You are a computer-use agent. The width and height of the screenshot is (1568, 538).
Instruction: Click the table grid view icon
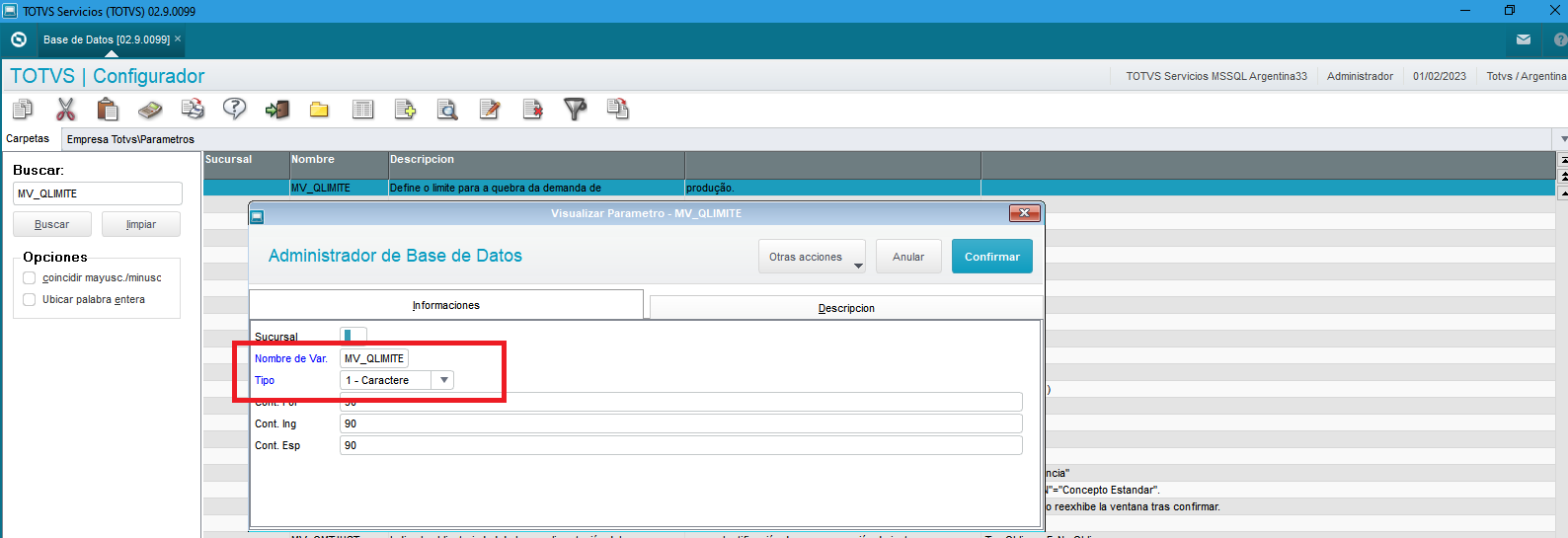[362, 109]
